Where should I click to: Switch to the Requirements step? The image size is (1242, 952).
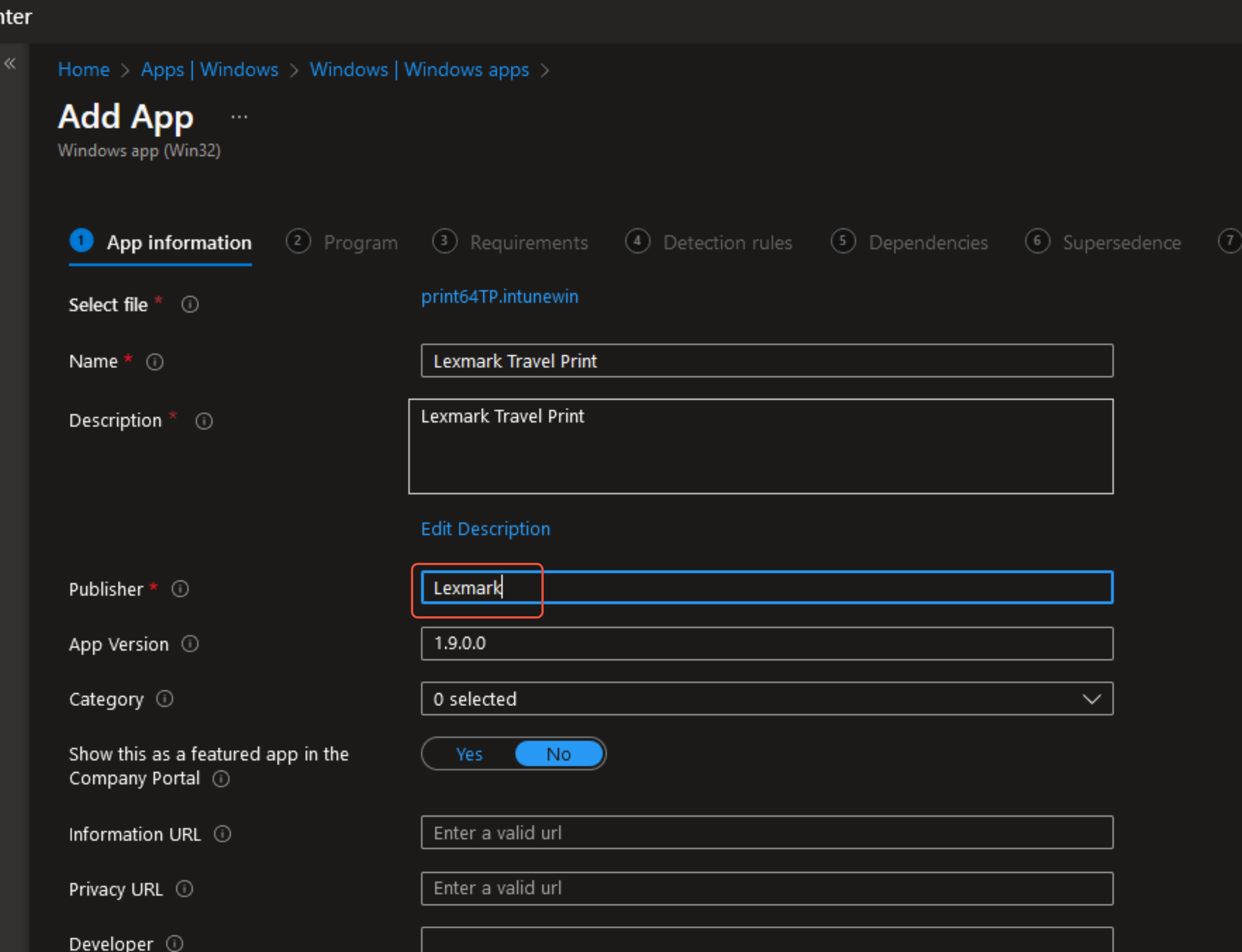coord(528,243)
